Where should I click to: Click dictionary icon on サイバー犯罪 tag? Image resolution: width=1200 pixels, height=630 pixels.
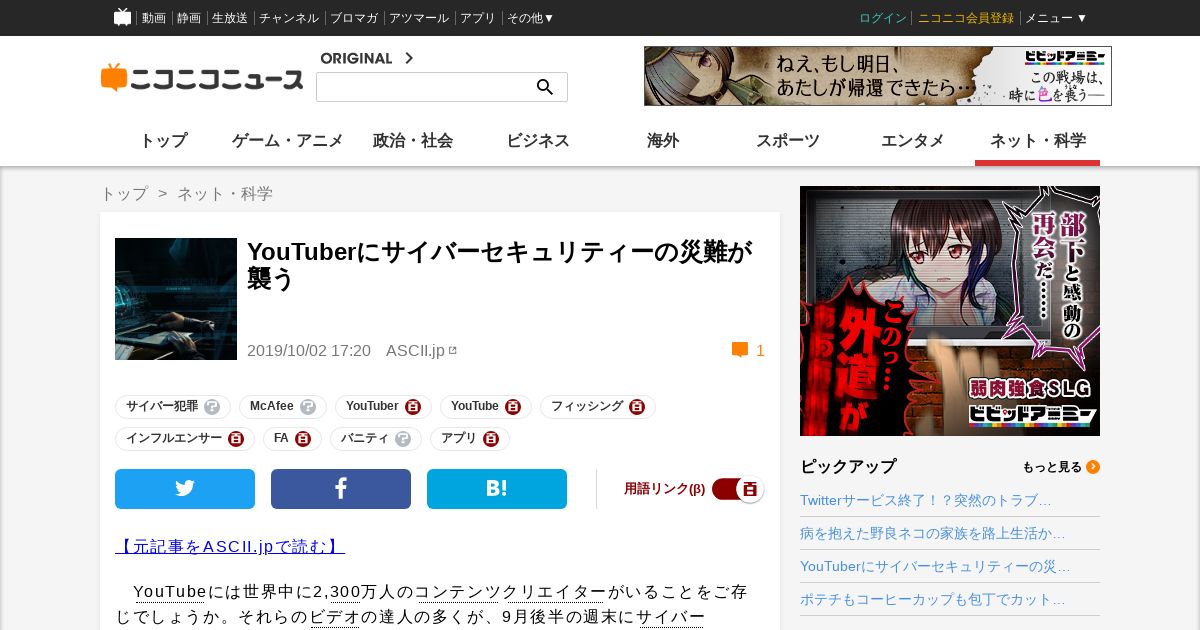point(212,407)
